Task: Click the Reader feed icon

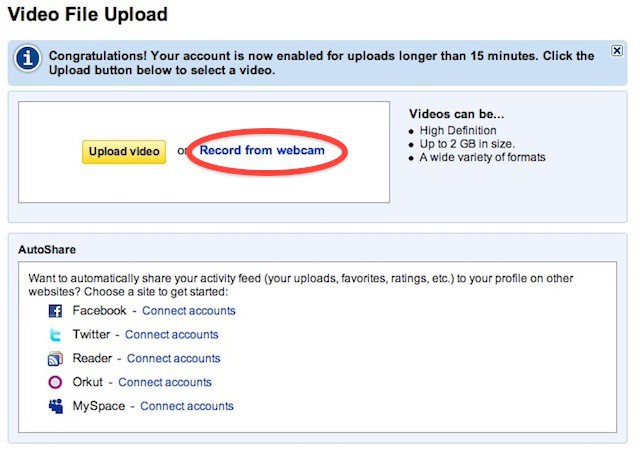Action: pos(55,359)
